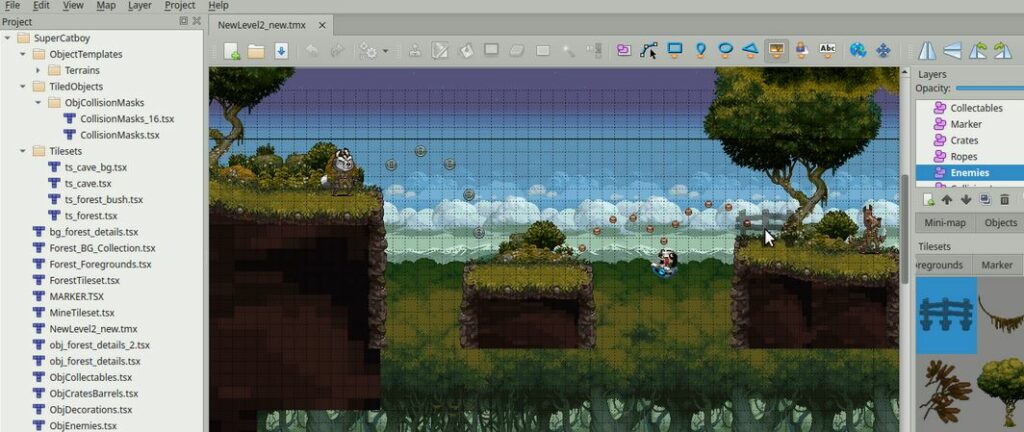
Task: Select the Insert Polygon tool
Action: coord(750,50)
